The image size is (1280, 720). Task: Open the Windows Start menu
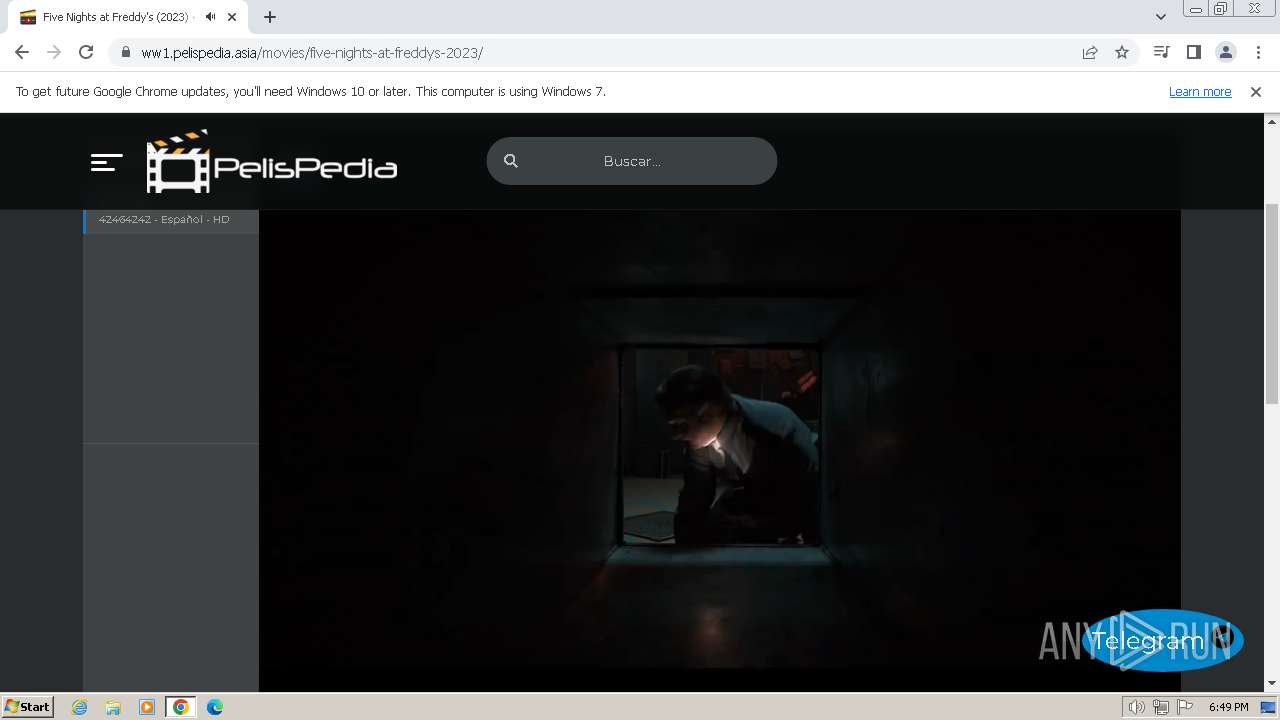point(28,706)
